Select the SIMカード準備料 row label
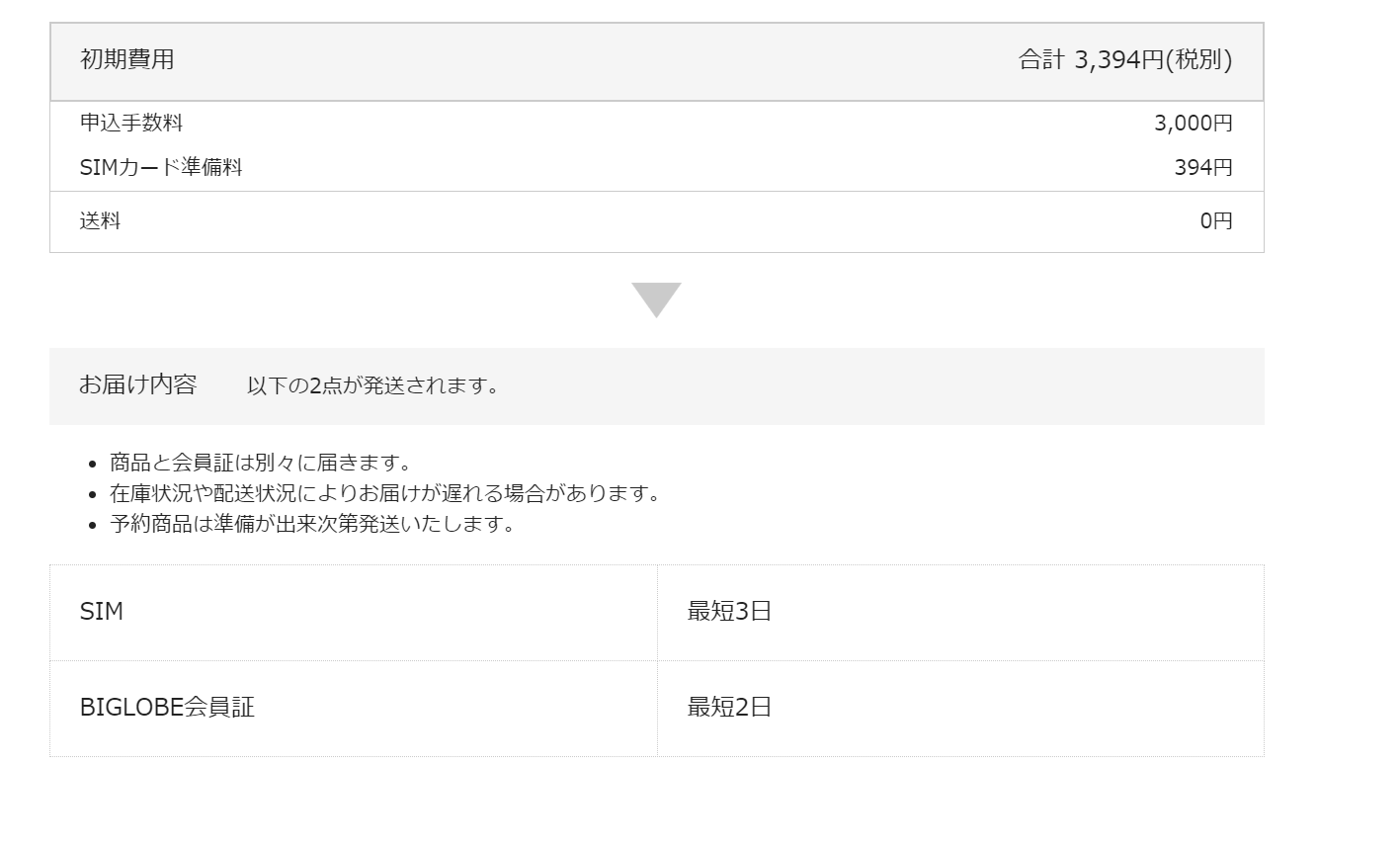This screenshot has width=1400, height=851. (161, 167)
